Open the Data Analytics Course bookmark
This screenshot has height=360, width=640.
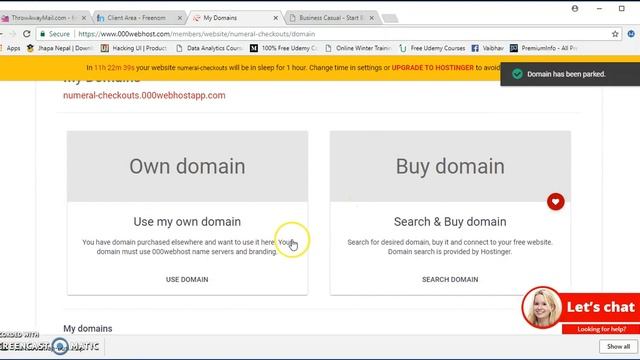tap(209, 48)
